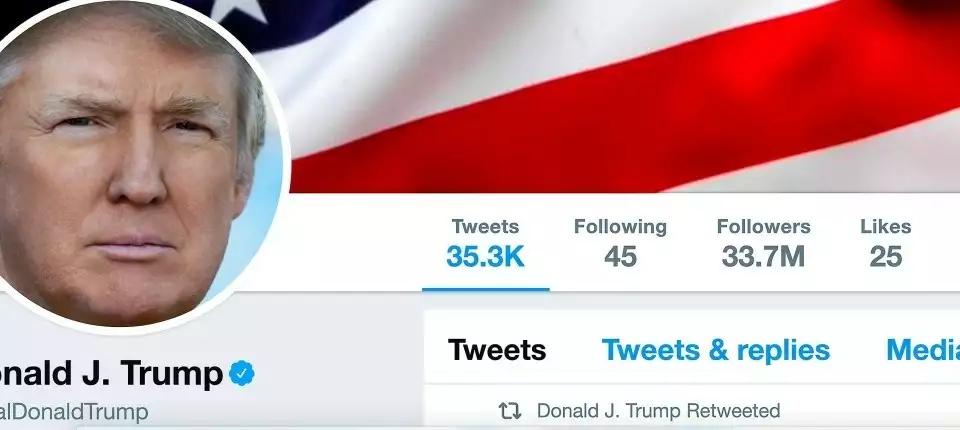Click the 45 following count
The height and width of the screenshot is (430, 960).
click(620, 257)
